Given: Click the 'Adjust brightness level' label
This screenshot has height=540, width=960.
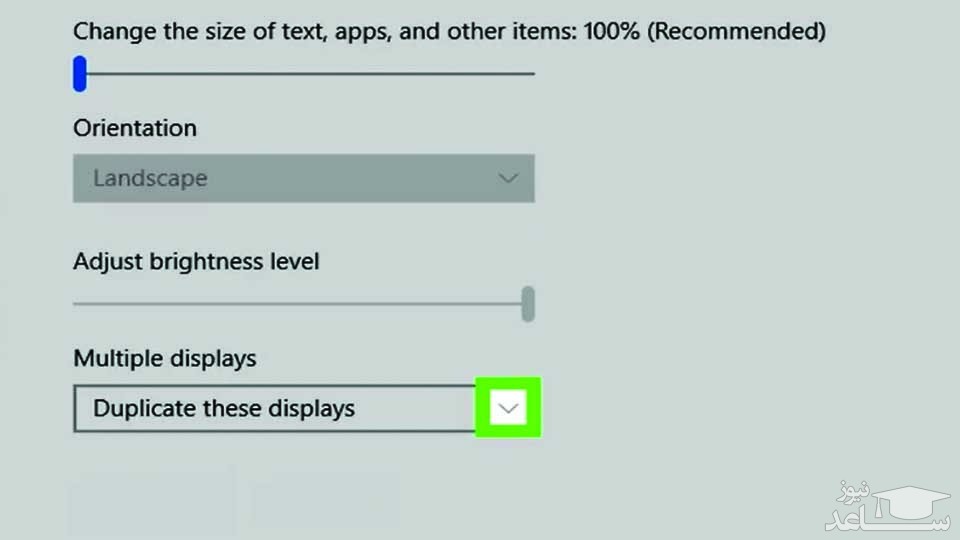Looking at the screenshot, I should tap(196, 262).
